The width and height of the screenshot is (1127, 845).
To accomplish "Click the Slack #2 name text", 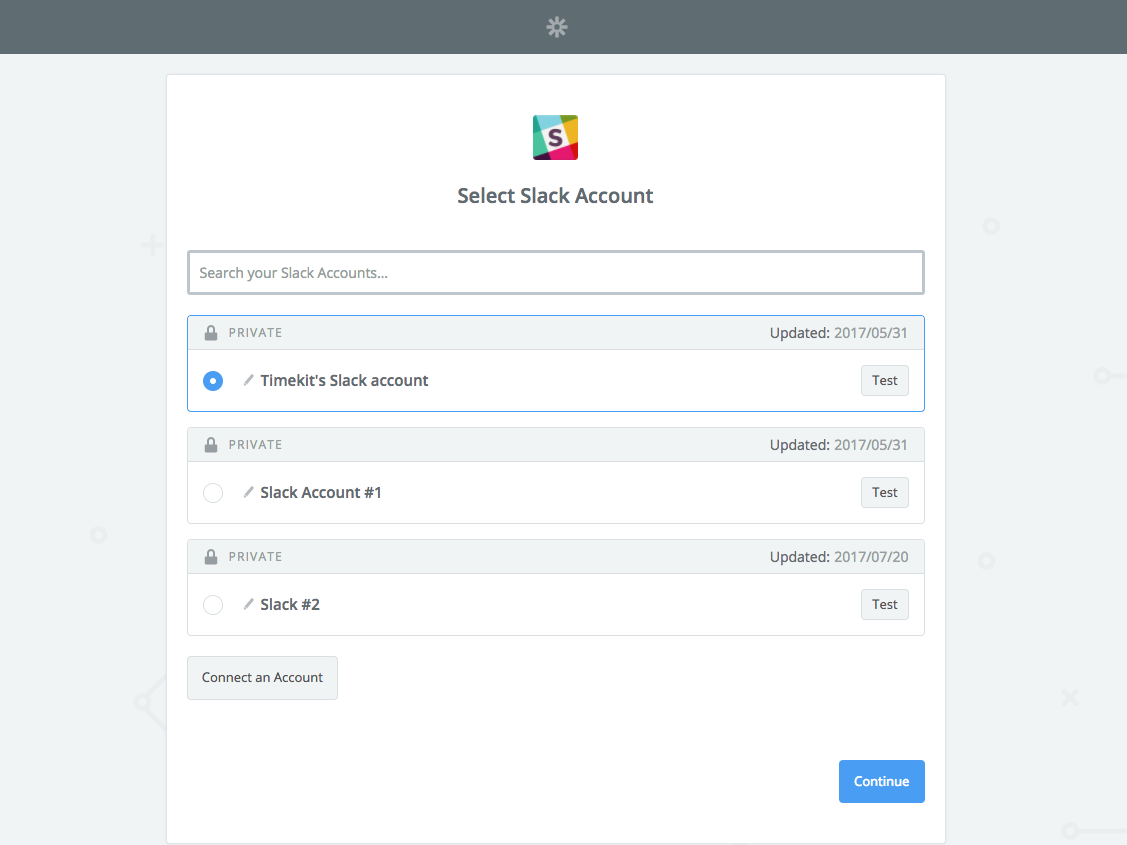I will [x=290, y=605].
